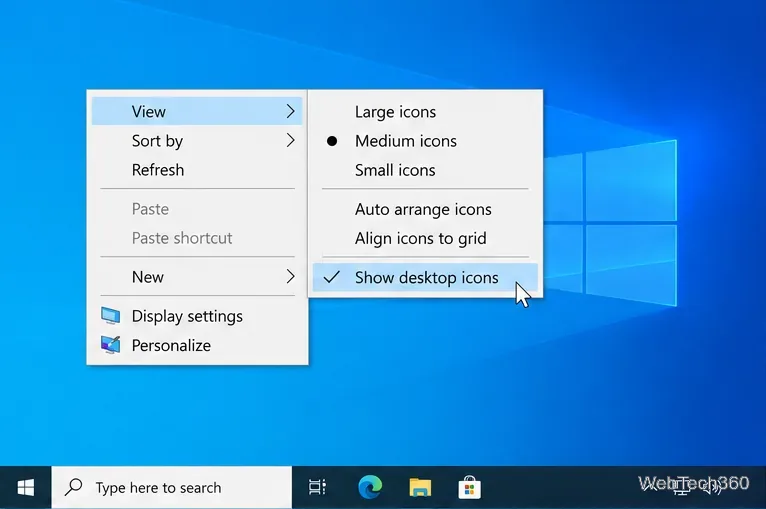Select View in the context menu
The width and height of the screenshot is (766, 509).
(x=197, y=111)
